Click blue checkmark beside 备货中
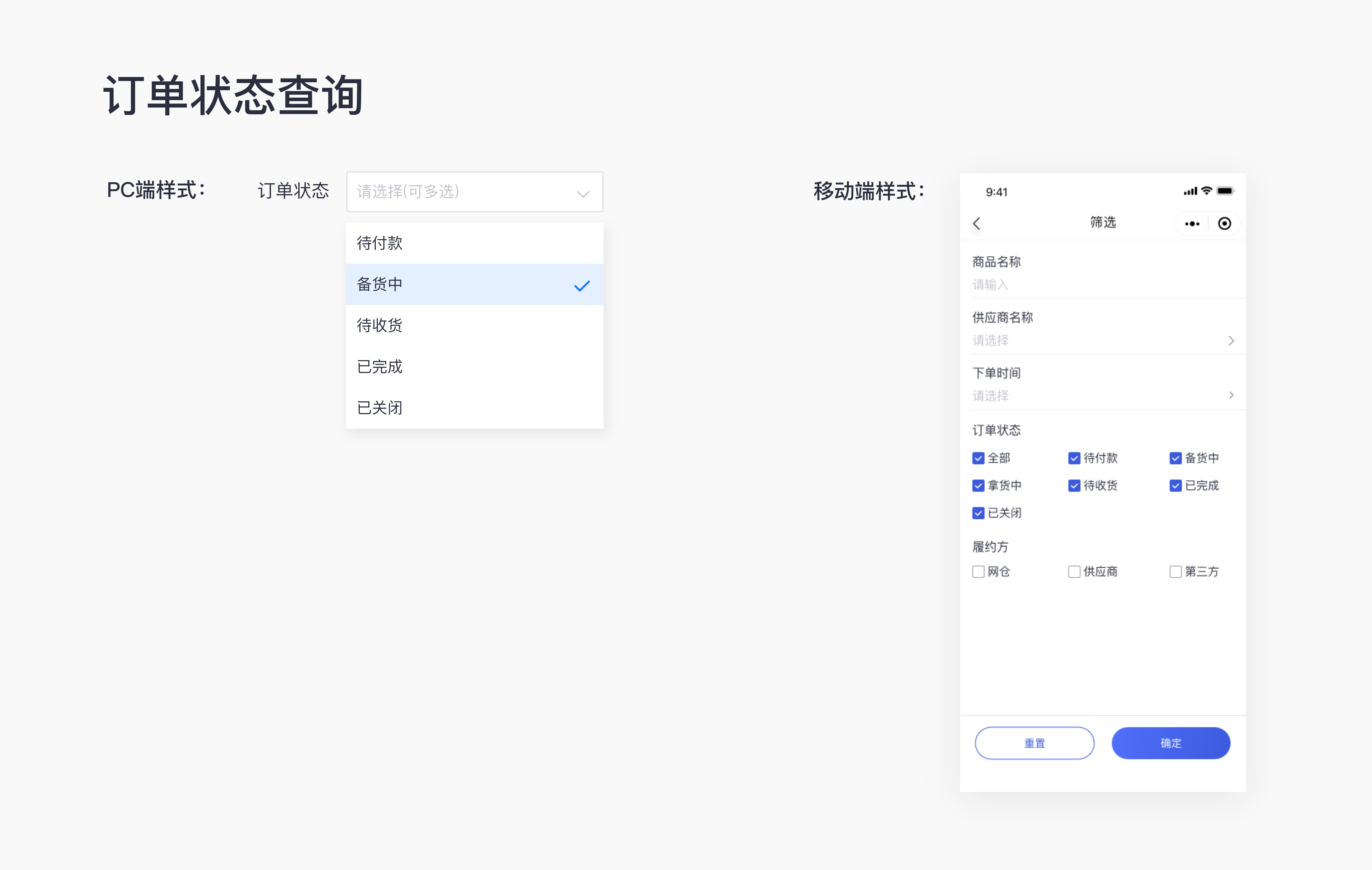This screenshot has width=1372, height=870. pyautogui.click(x=582, y=285)
